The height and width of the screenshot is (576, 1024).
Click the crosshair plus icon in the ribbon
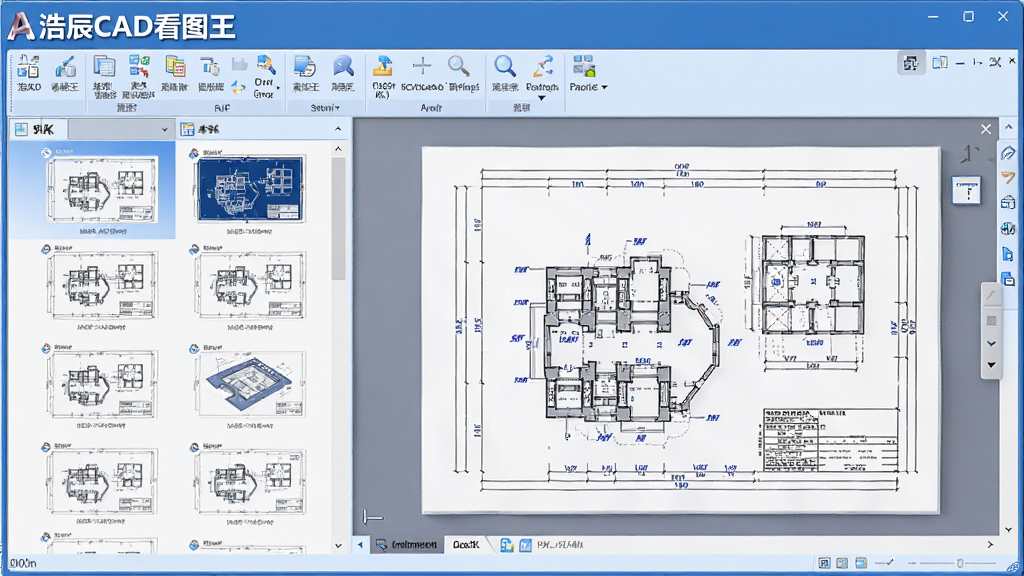pos(422,65)
